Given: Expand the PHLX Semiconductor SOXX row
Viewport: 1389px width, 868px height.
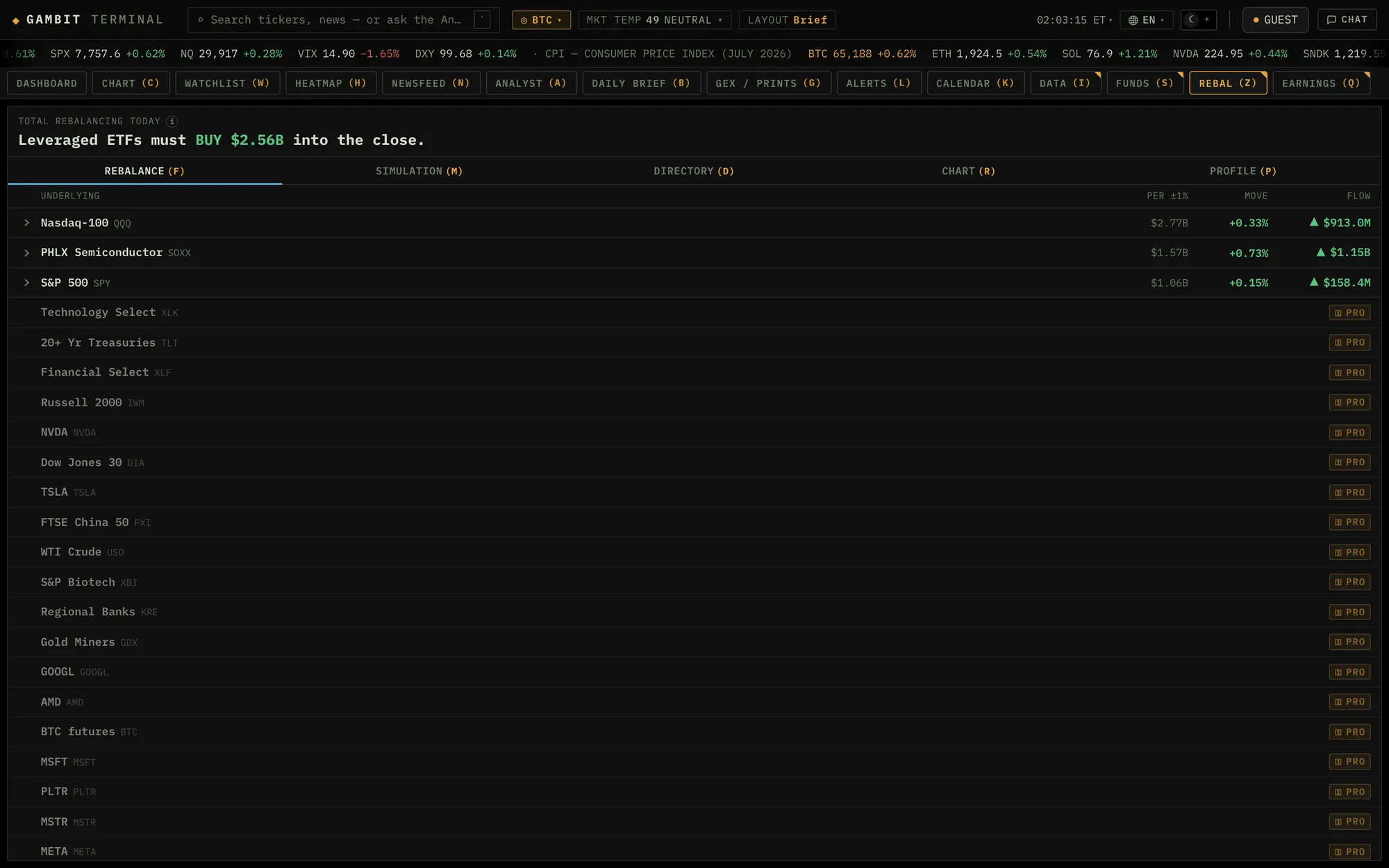Looking at the screenshot, I should coord(26,253).
